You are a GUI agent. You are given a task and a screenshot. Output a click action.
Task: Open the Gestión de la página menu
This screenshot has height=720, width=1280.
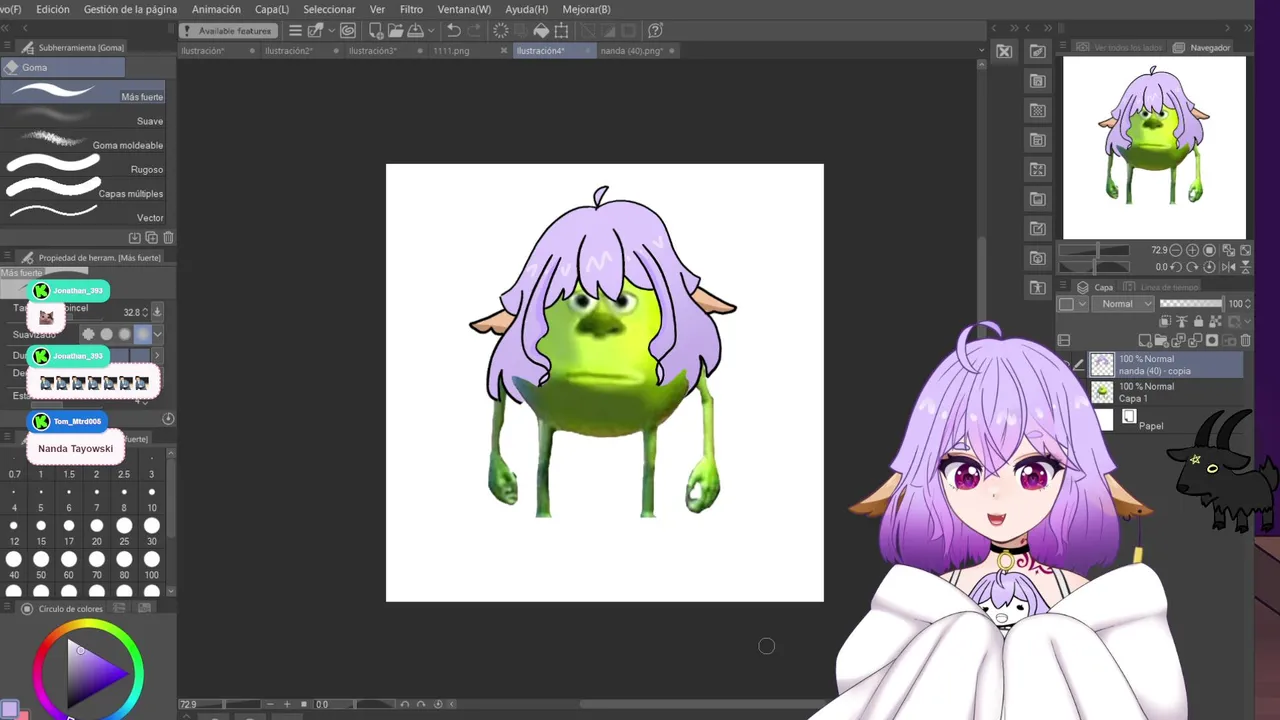tap(130, 9)
